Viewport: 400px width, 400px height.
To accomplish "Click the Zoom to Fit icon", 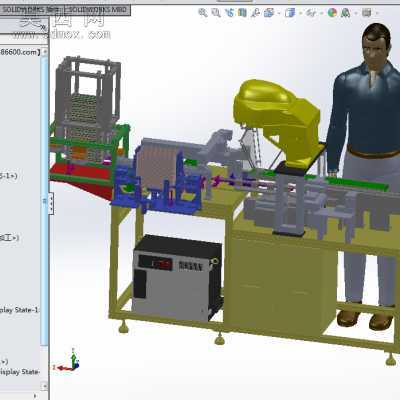I will pyautogui.click(x=202, y=13).
